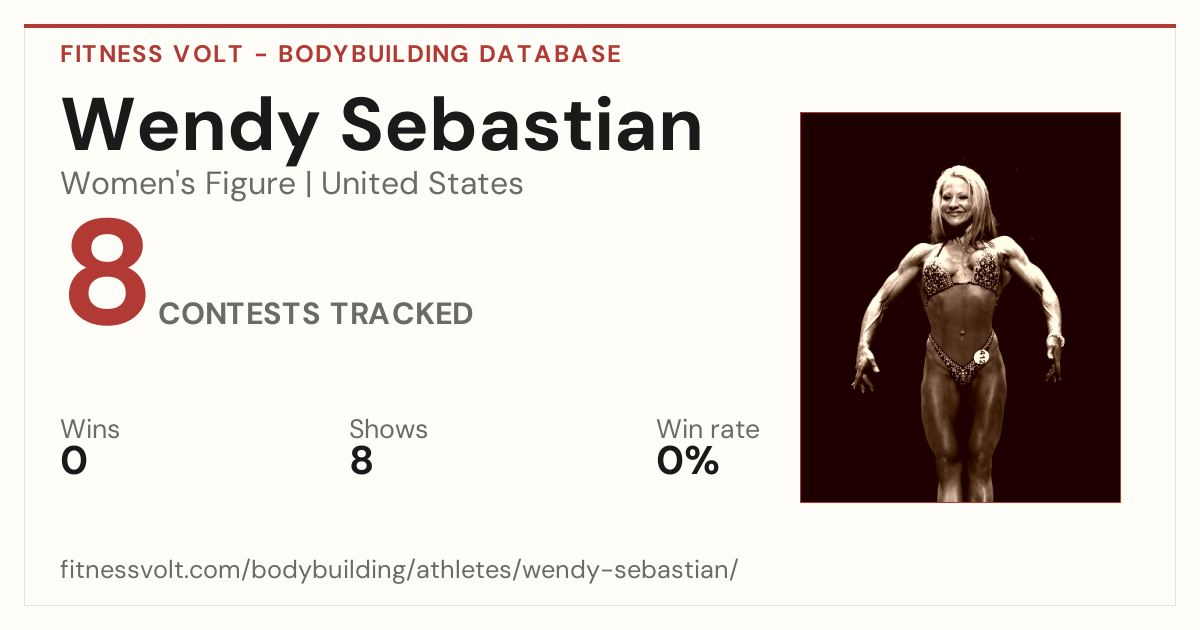Click the Shows value 8

361,461
